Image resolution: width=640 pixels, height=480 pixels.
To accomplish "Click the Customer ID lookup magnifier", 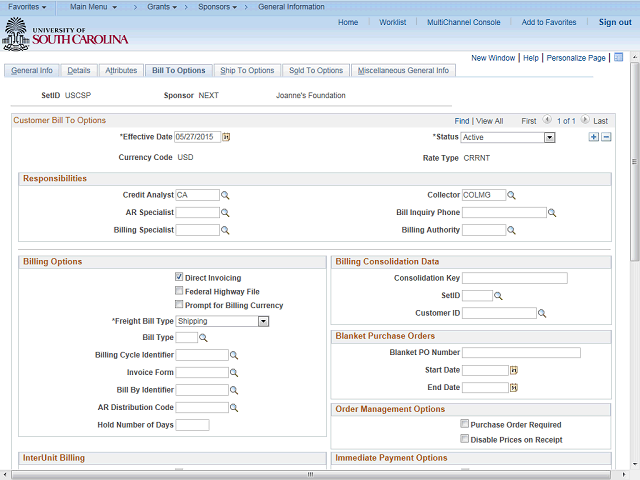I will [543, 313].
